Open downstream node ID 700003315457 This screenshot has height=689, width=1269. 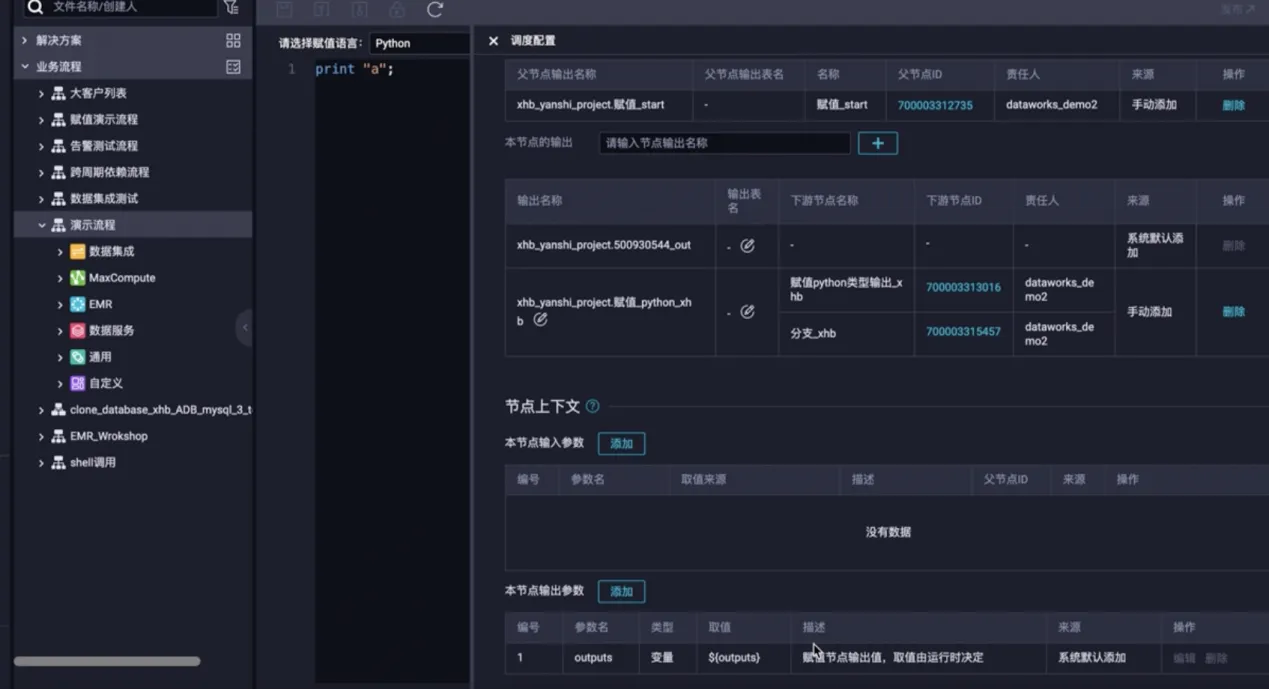point(963,331)
